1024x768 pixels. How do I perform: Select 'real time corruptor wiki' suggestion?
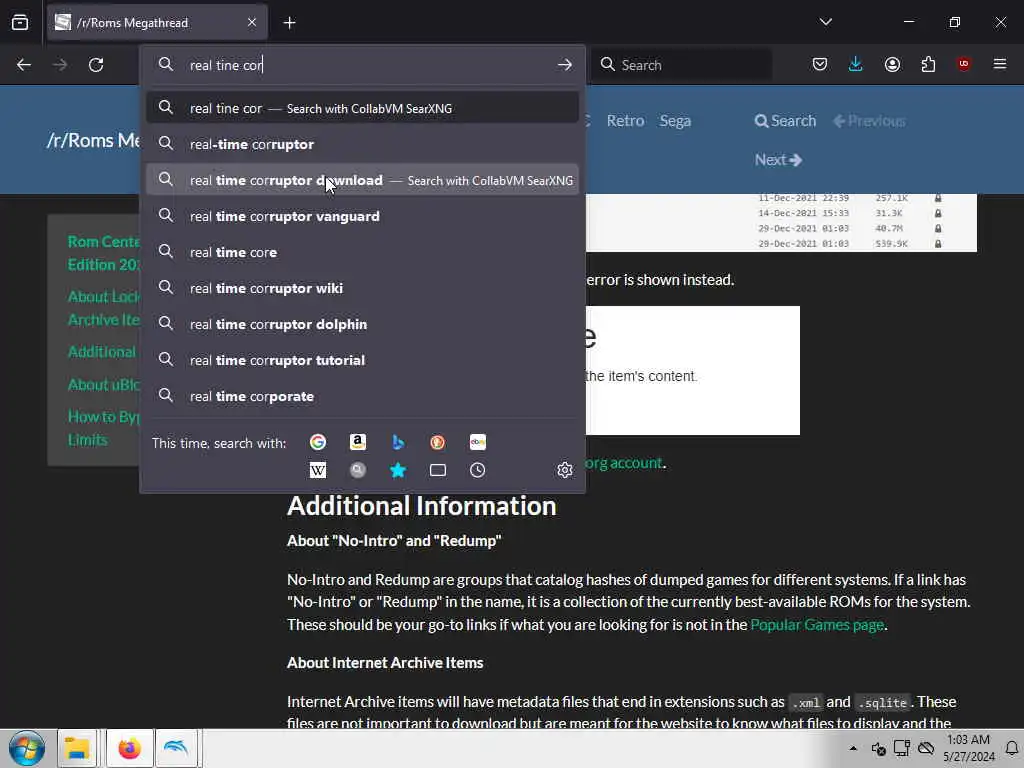[x=362, y=287]
